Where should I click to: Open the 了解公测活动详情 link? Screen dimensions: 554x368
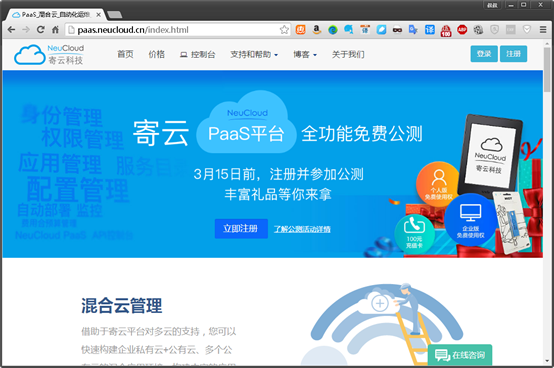coord(302,229)
